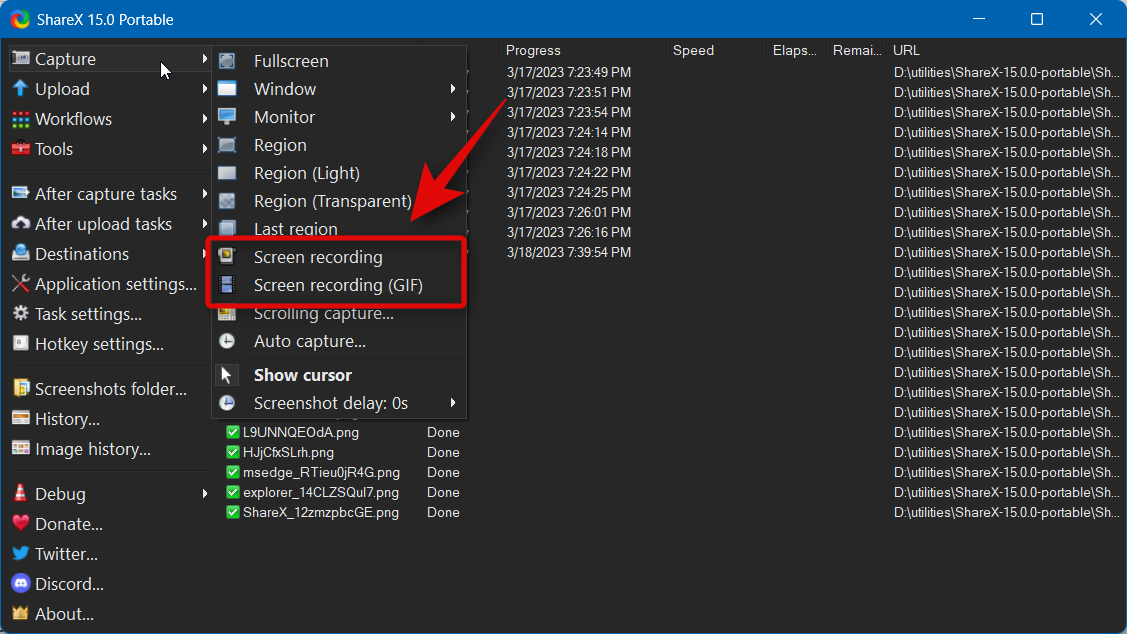Open Hotkey settings
The width and height of the screenshot is (1127, 634).
[99, 344]
